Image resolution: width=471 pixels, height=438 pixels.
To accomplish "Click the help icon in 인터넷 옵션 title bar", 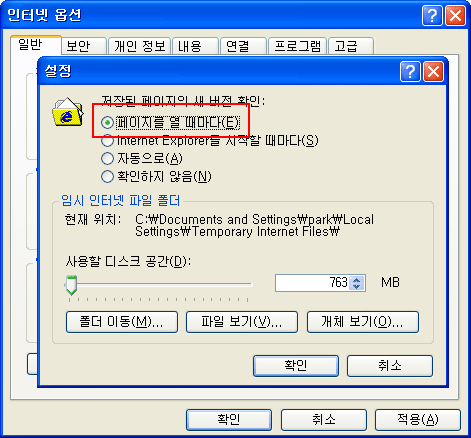I will [x=432, y=15].
